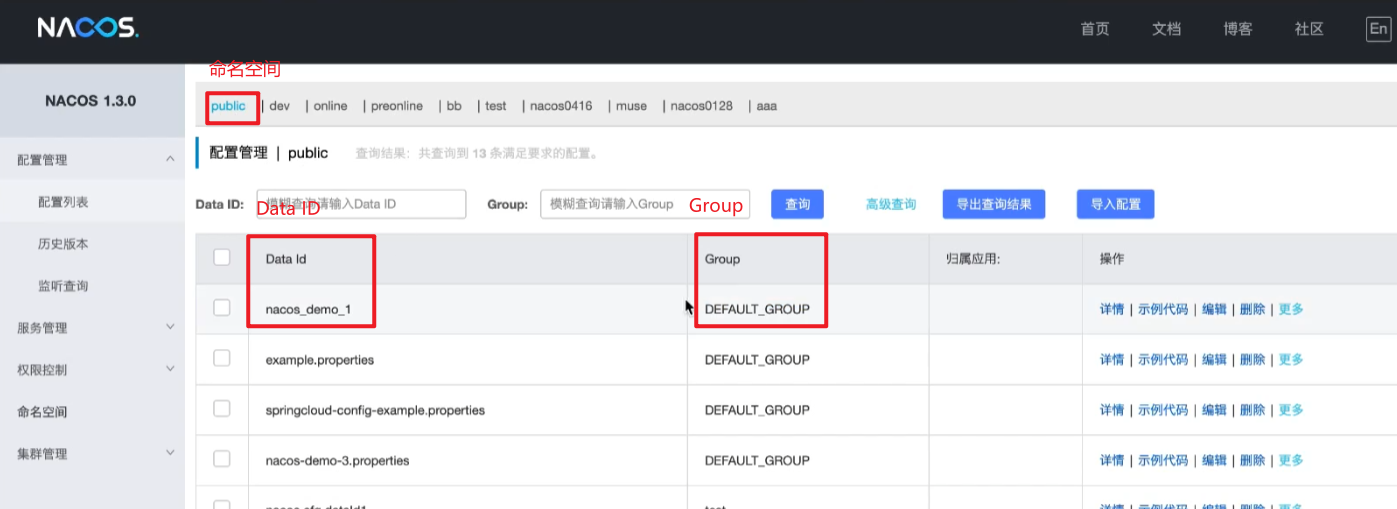The height and width of the screenshot is (509, 1397).
Task: Open 命名空间 in the sidebar
Action: pyautogui.click(x=42, y=412)
